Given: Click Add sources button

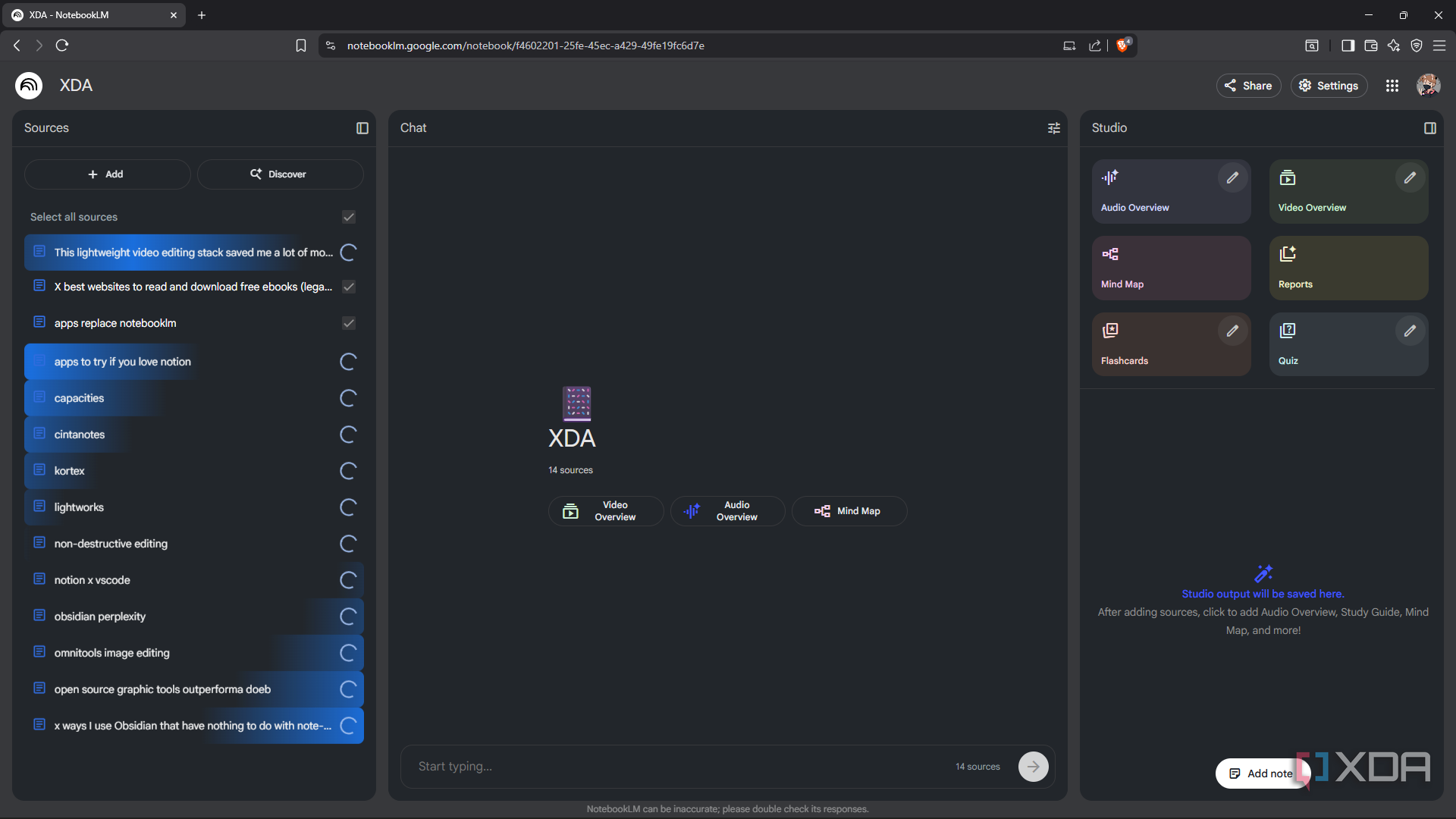Looking at the screenshot, I should pos(108,174).
